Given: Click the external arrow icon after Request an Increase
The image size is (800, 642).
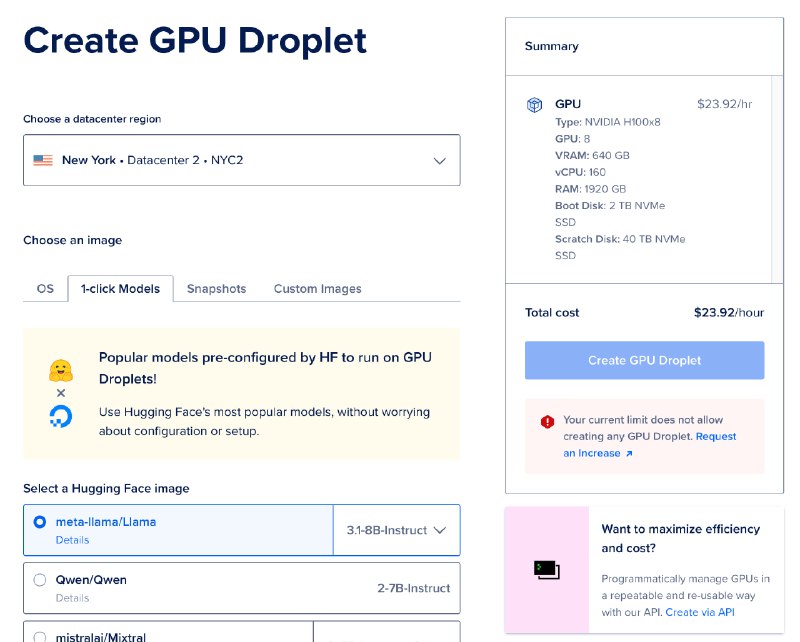Looking at the screenshot, I should click(629, 454).
